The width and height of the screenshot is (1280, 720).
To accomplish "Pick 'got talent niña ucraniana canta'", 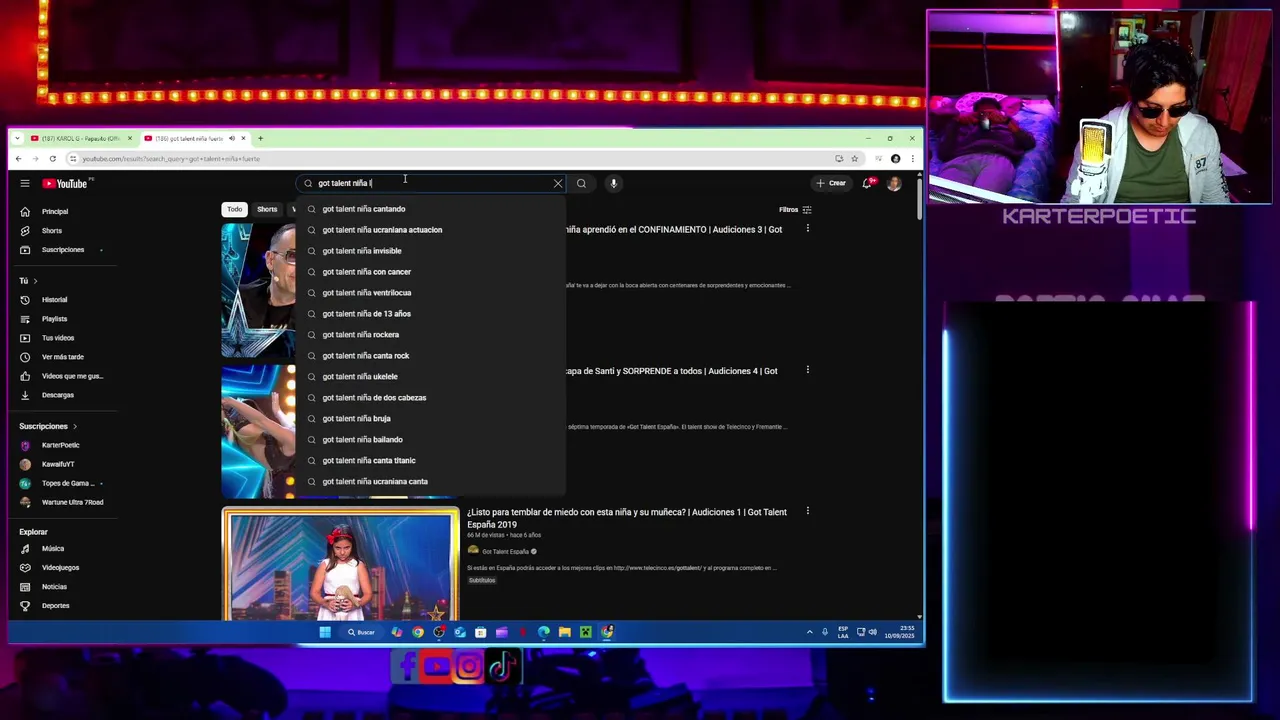I will coord(430,482).
